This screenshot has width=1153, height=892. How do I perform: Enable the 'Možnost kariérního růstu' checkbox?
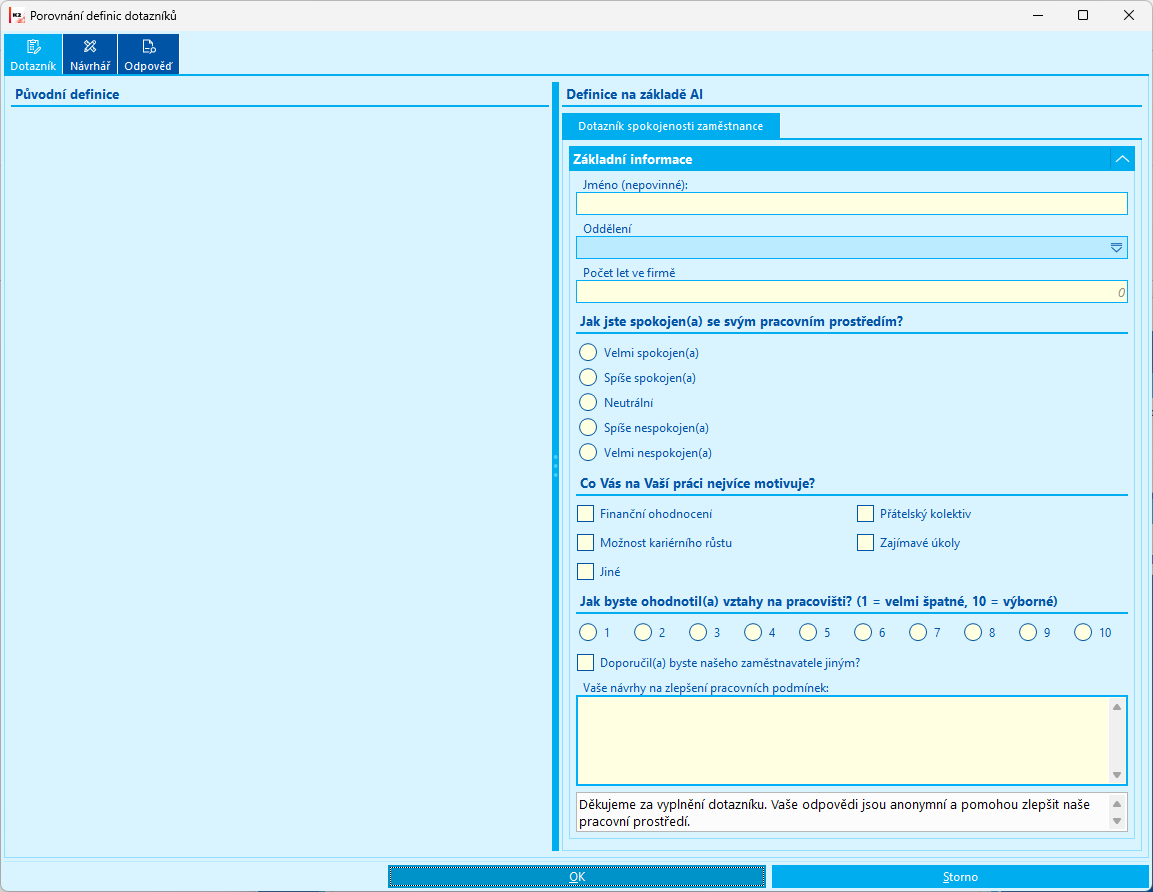pyautogui.click(x=585, y=543)
